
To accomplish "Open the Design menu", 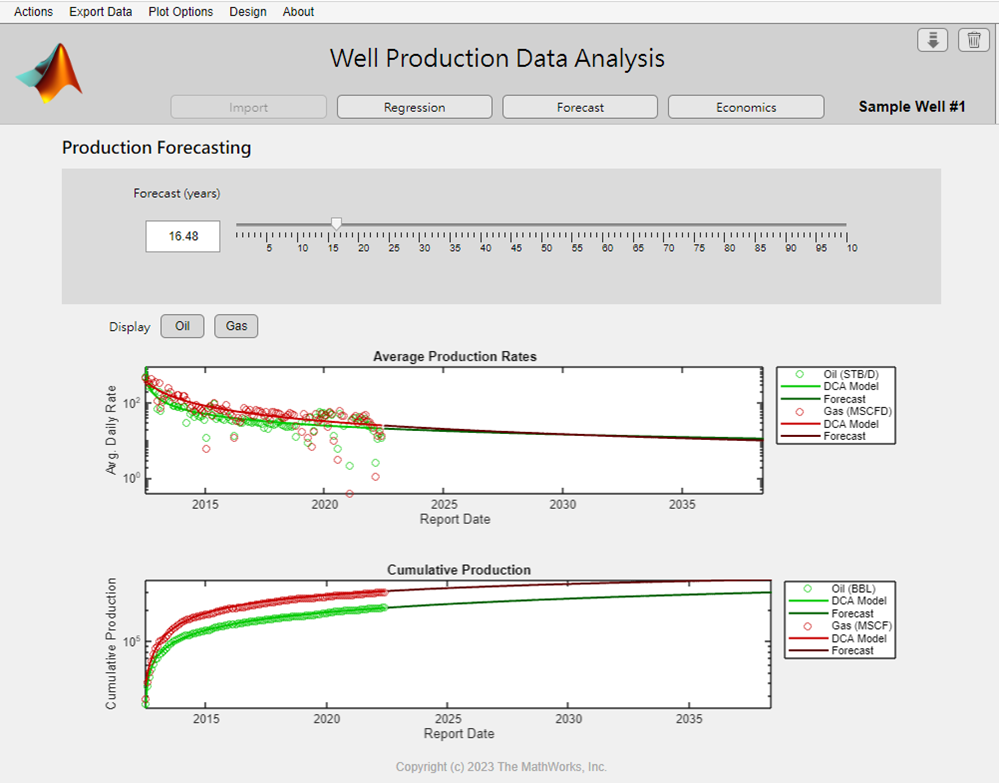I will click(x=247, y=11).
